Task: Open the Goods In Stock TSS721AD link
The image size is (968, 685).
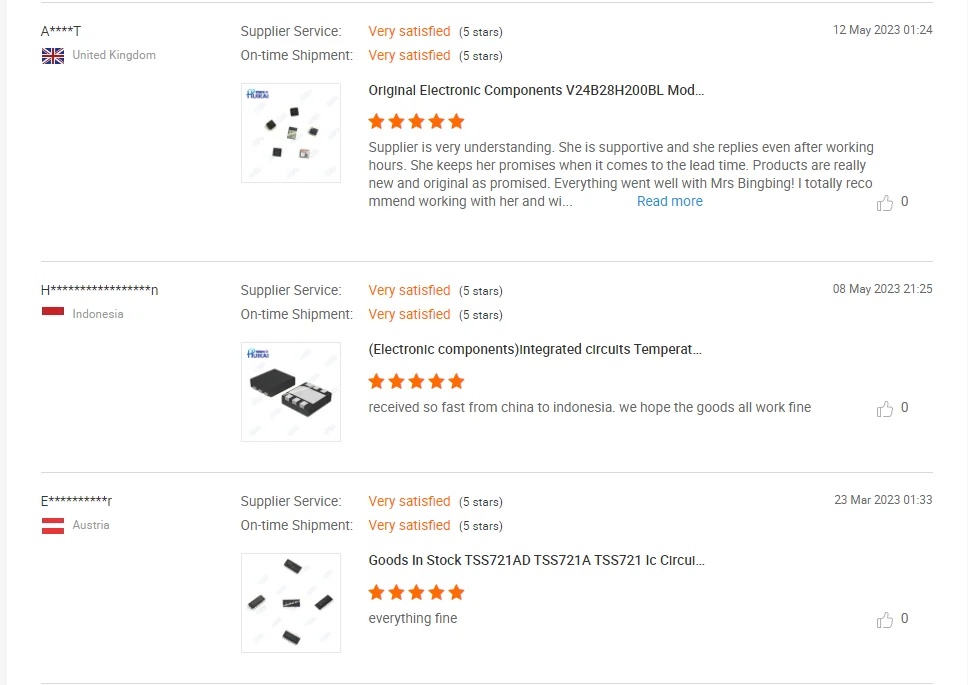Action: 536,561
